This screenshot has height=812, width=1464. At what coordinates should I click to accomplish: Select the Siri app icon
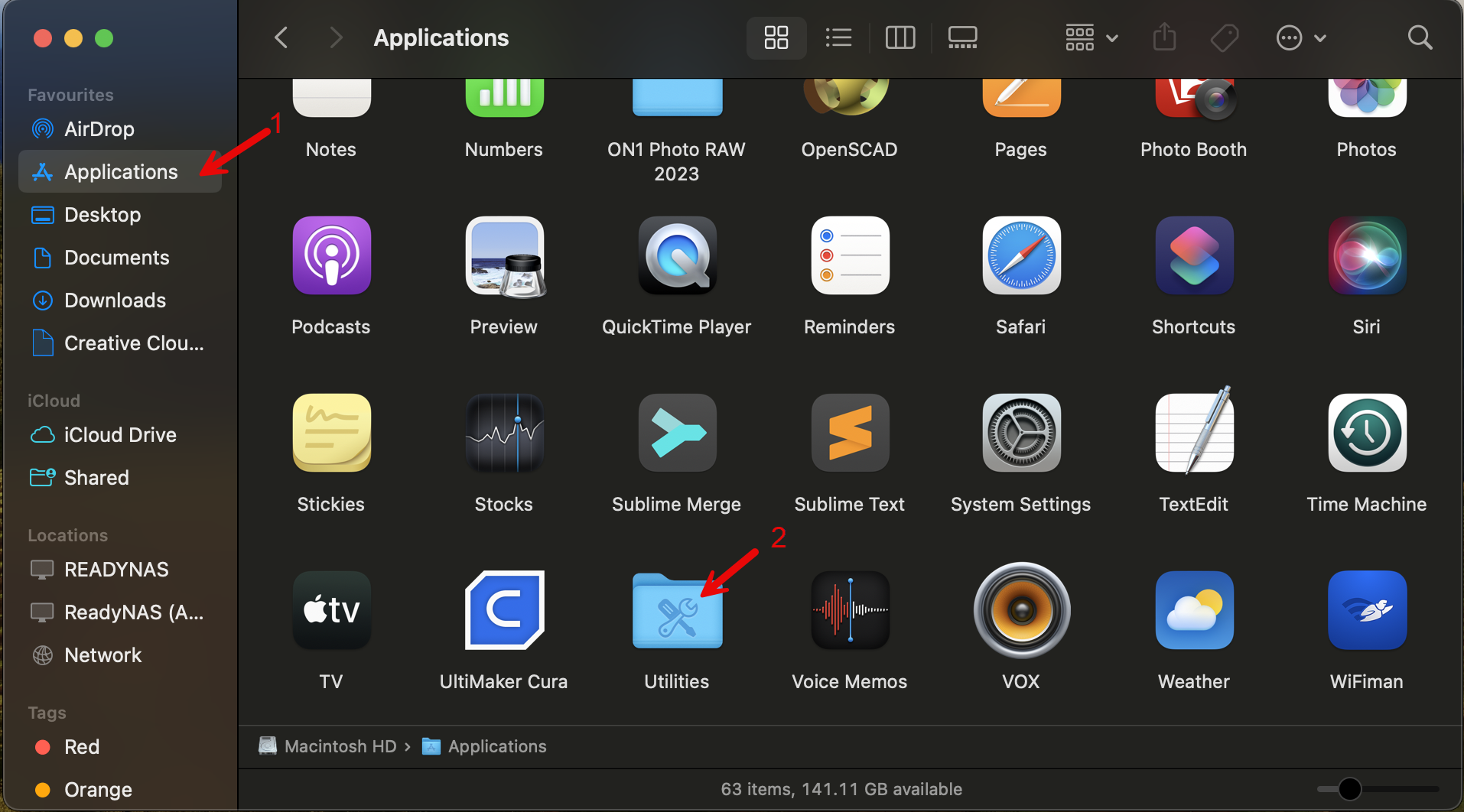coord(1367,255)
